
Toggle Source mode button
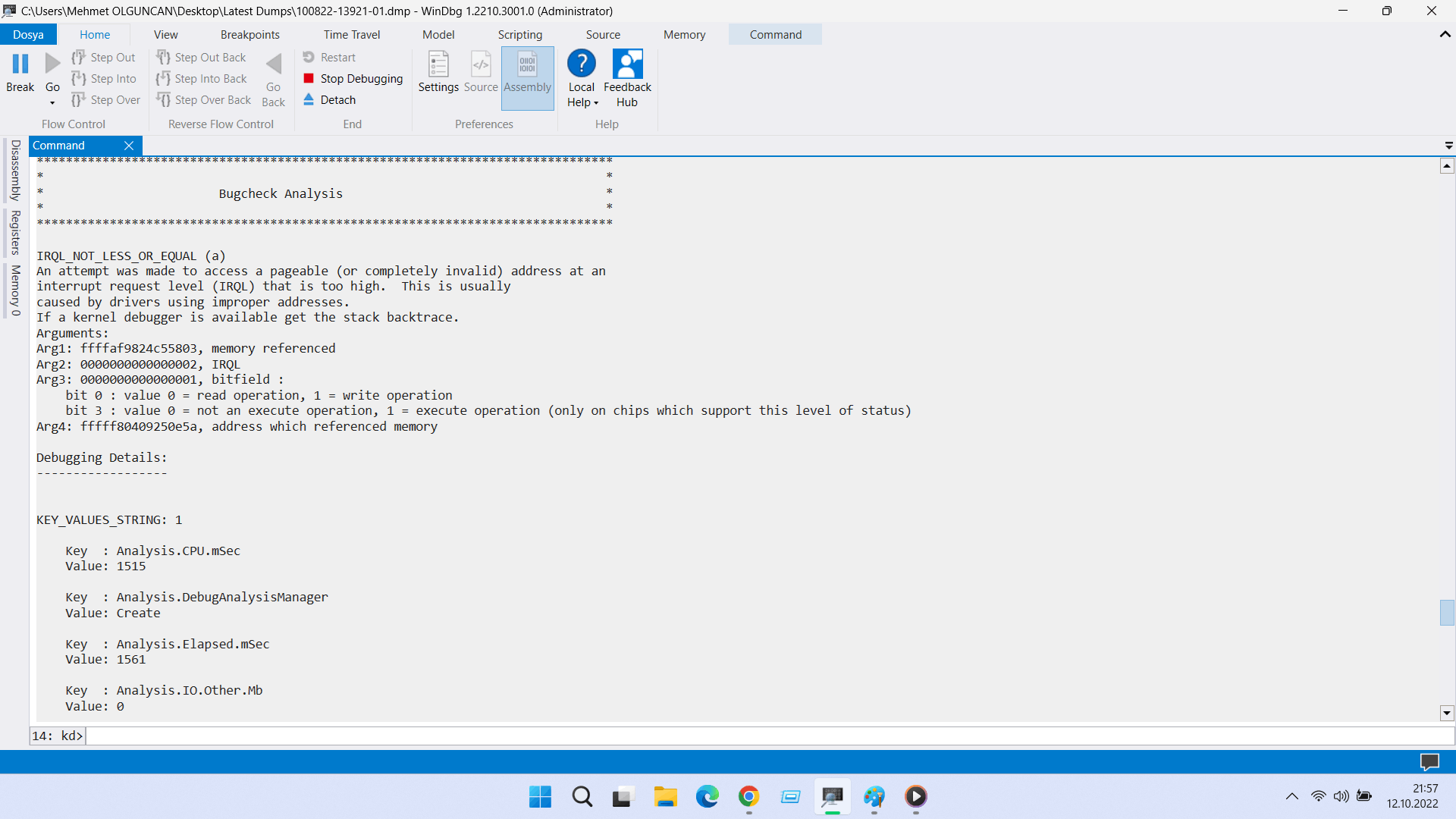pos(481,73)
